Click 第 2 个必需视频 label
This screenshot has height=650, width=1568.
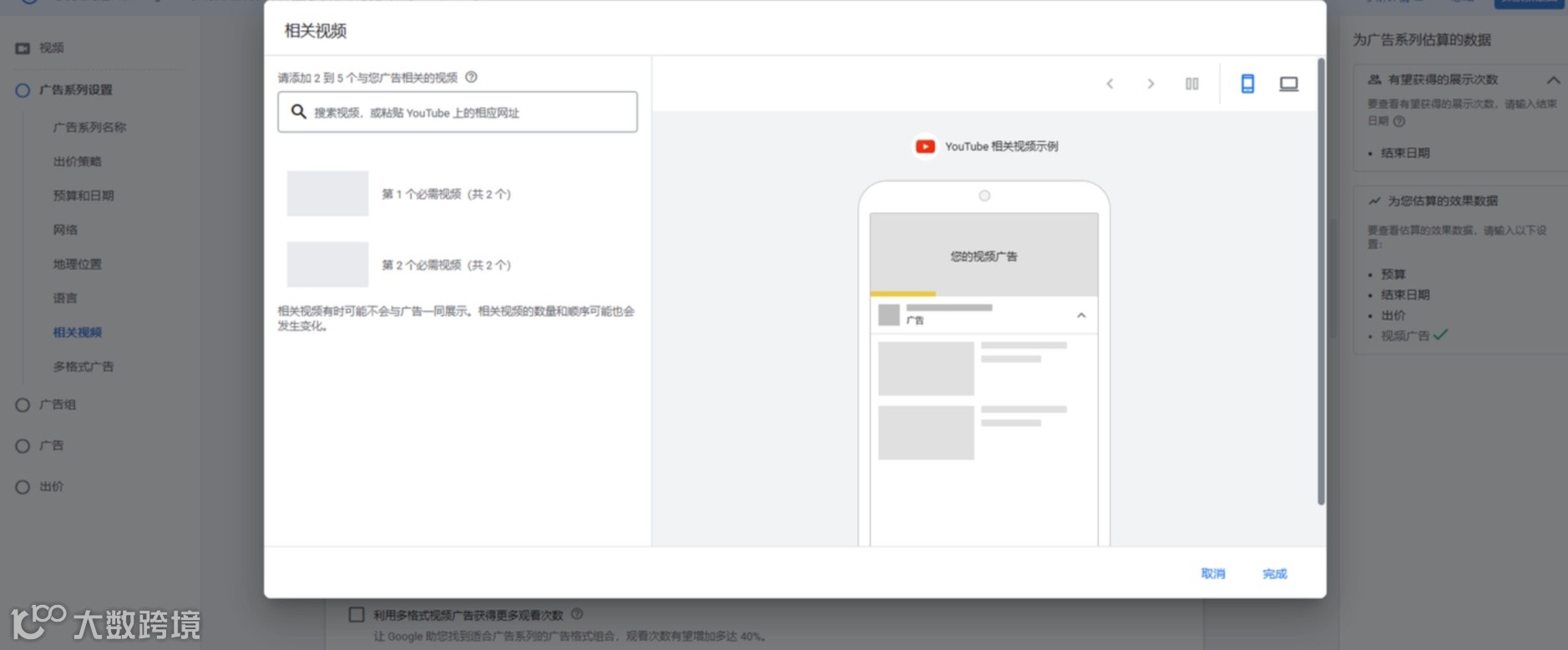click(446, 265)
